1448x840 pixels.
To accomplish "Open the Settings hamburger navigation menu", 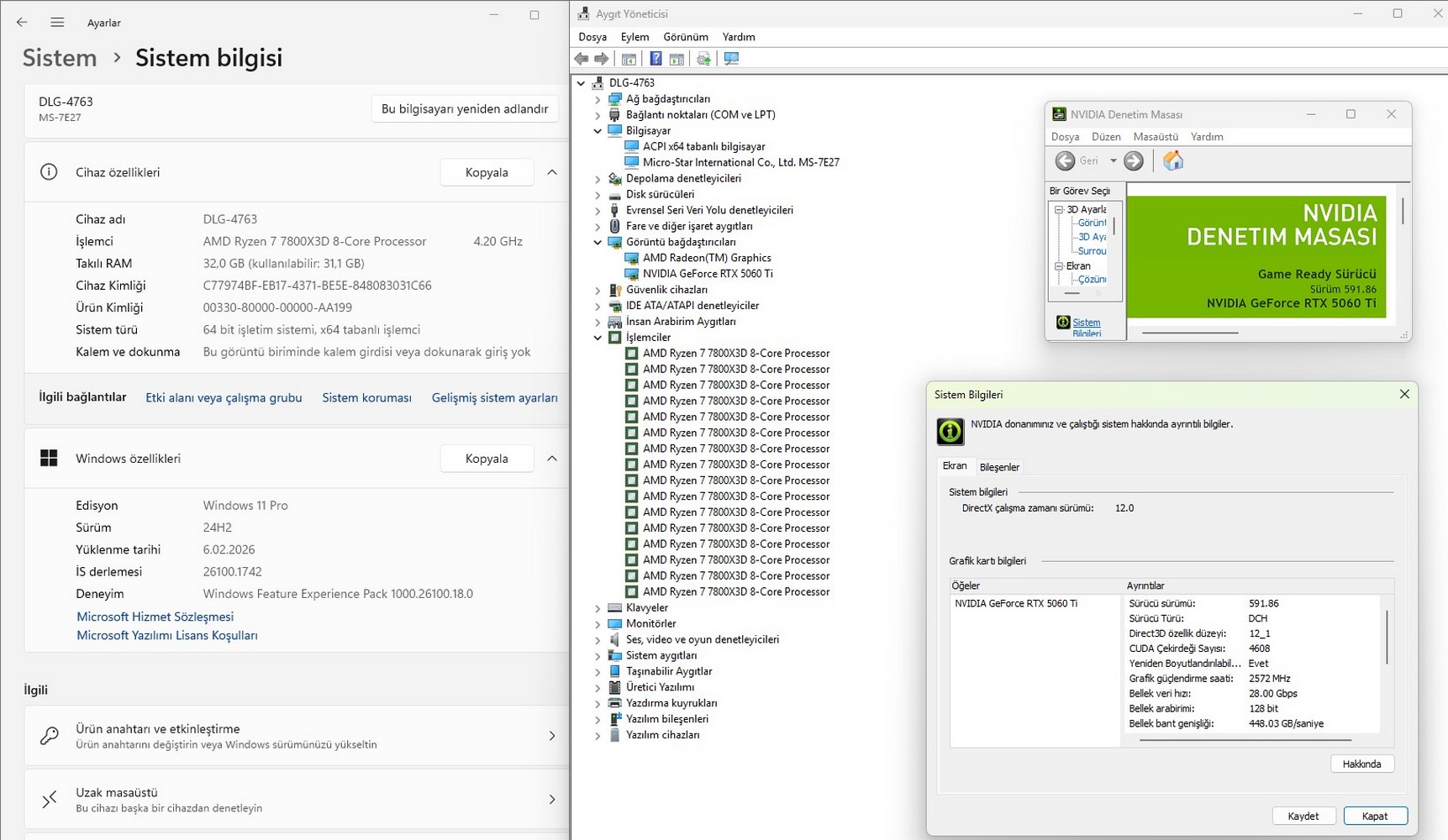I will [57, 23].
